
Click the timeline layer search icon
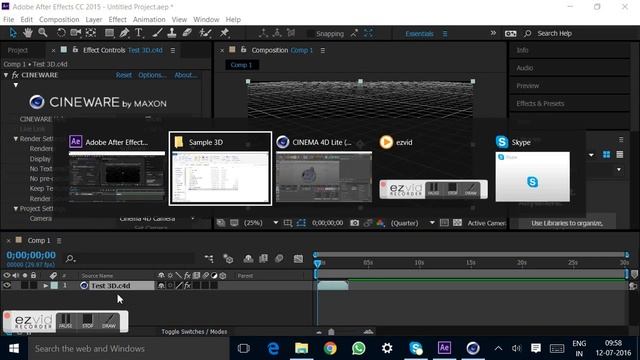tap(70, 258)
